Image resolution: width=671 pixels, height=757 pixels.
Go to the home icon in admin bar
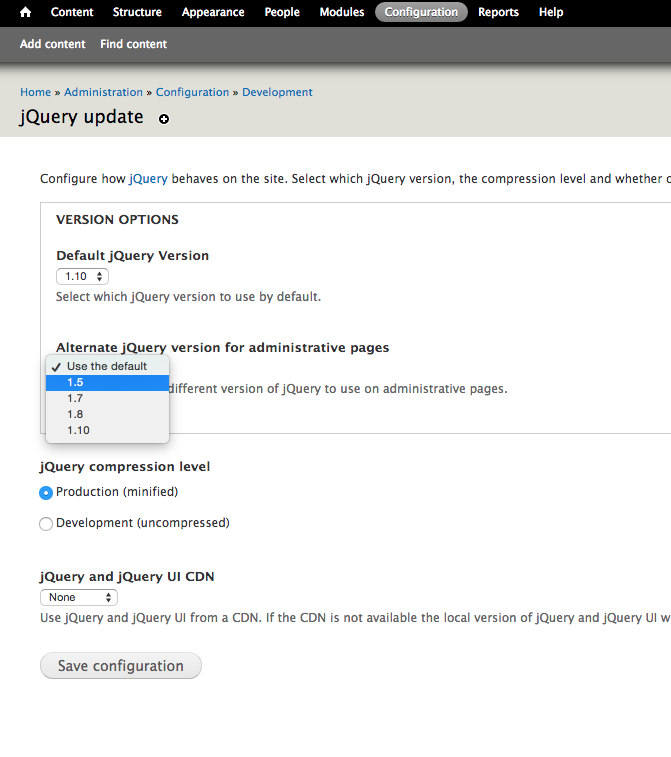26,12
